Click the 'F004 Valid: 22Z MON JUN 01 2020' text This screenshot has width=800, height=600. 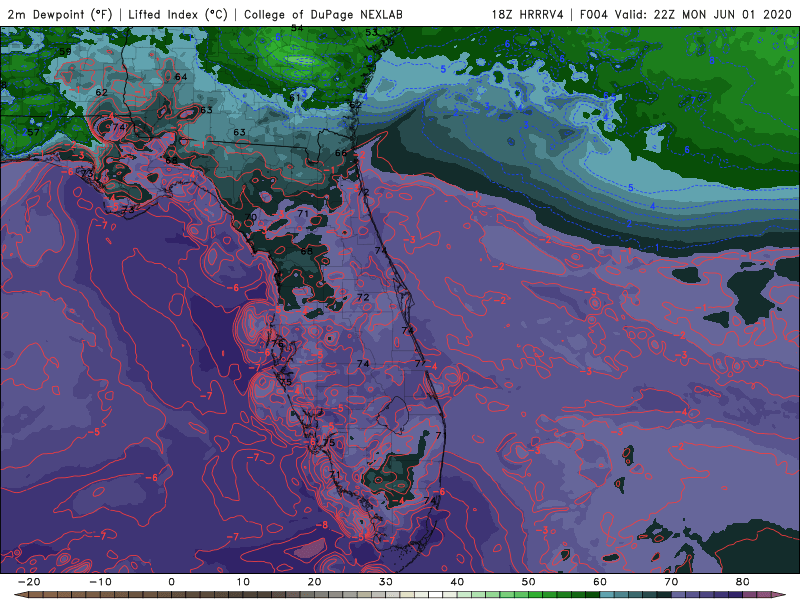coord(685,14)
